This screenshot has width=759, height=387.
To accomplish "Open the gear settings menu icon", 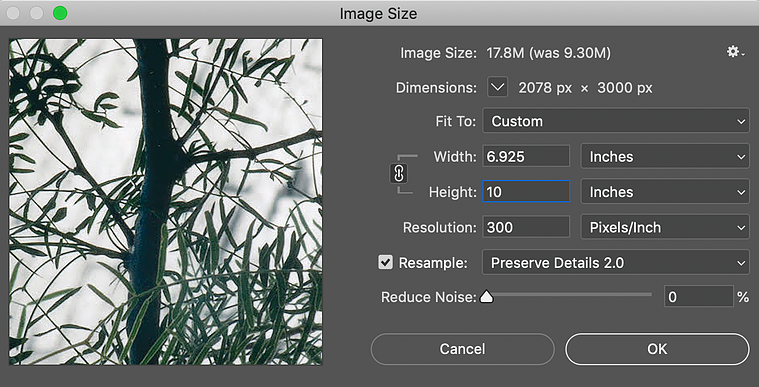I will pyautogui.click(x=735, y=52).
